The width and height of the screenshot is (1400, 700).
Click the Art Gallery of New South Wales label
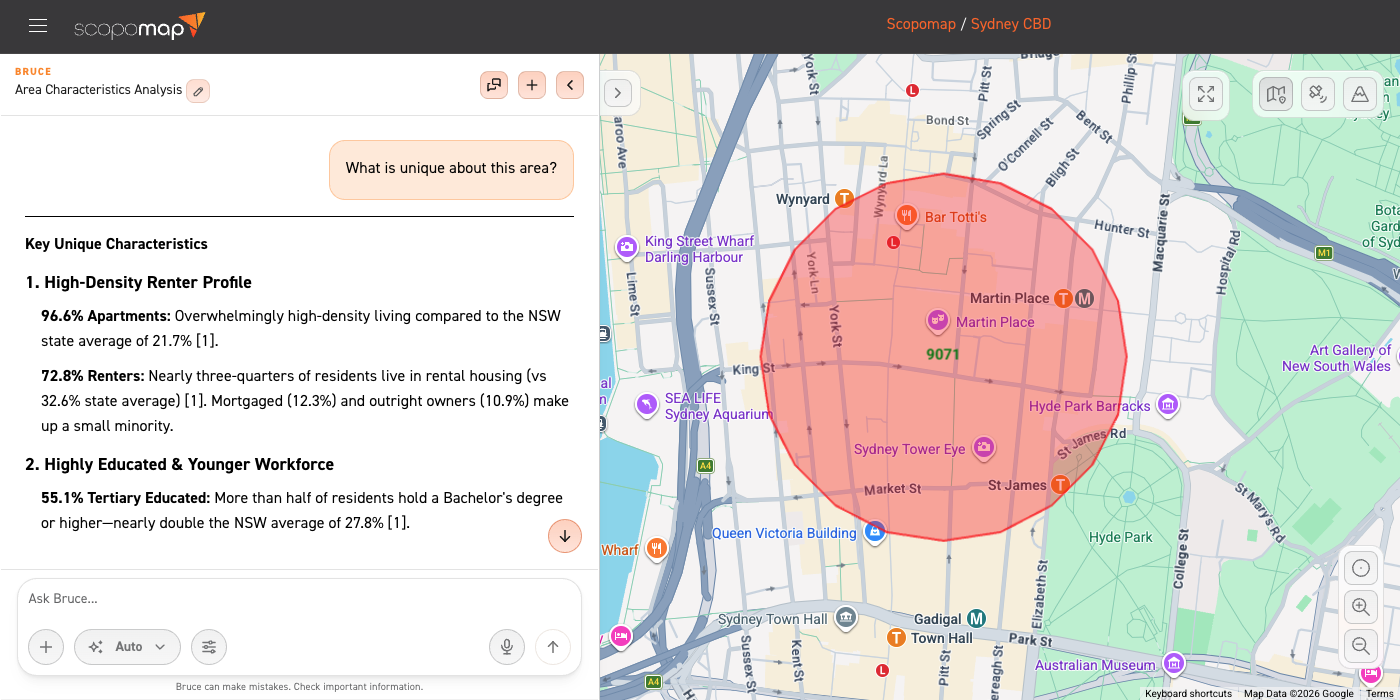coord(1337,358)
